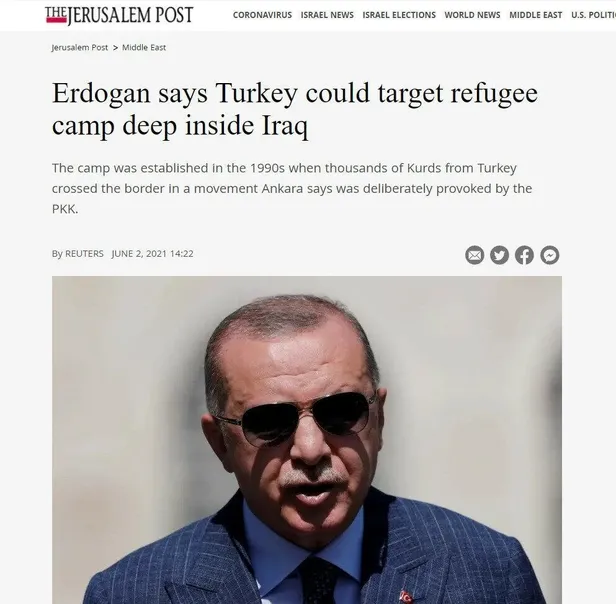Send the article through Messenger icon
Viewport: 616px width, 604px height.
click(x=550, y=255)
